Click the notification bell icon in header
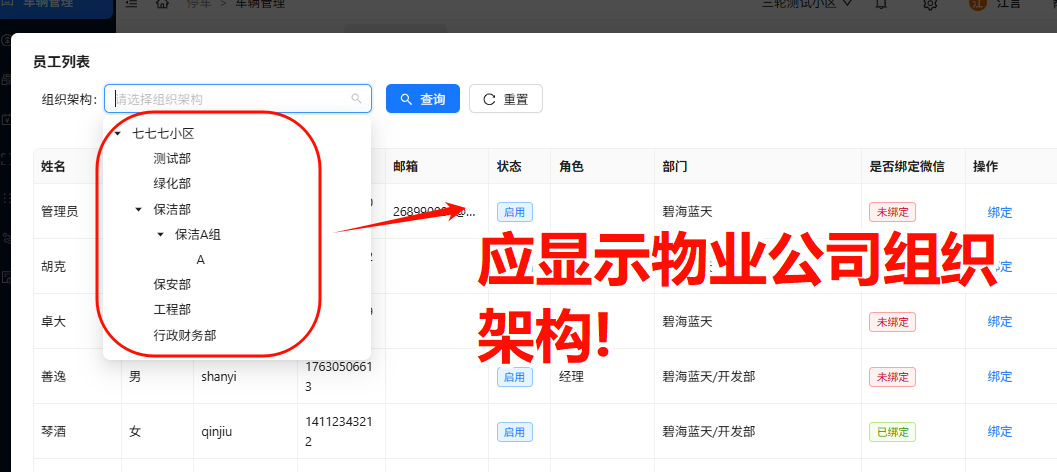Viewport: 1057px width, 472px height. 880,4
